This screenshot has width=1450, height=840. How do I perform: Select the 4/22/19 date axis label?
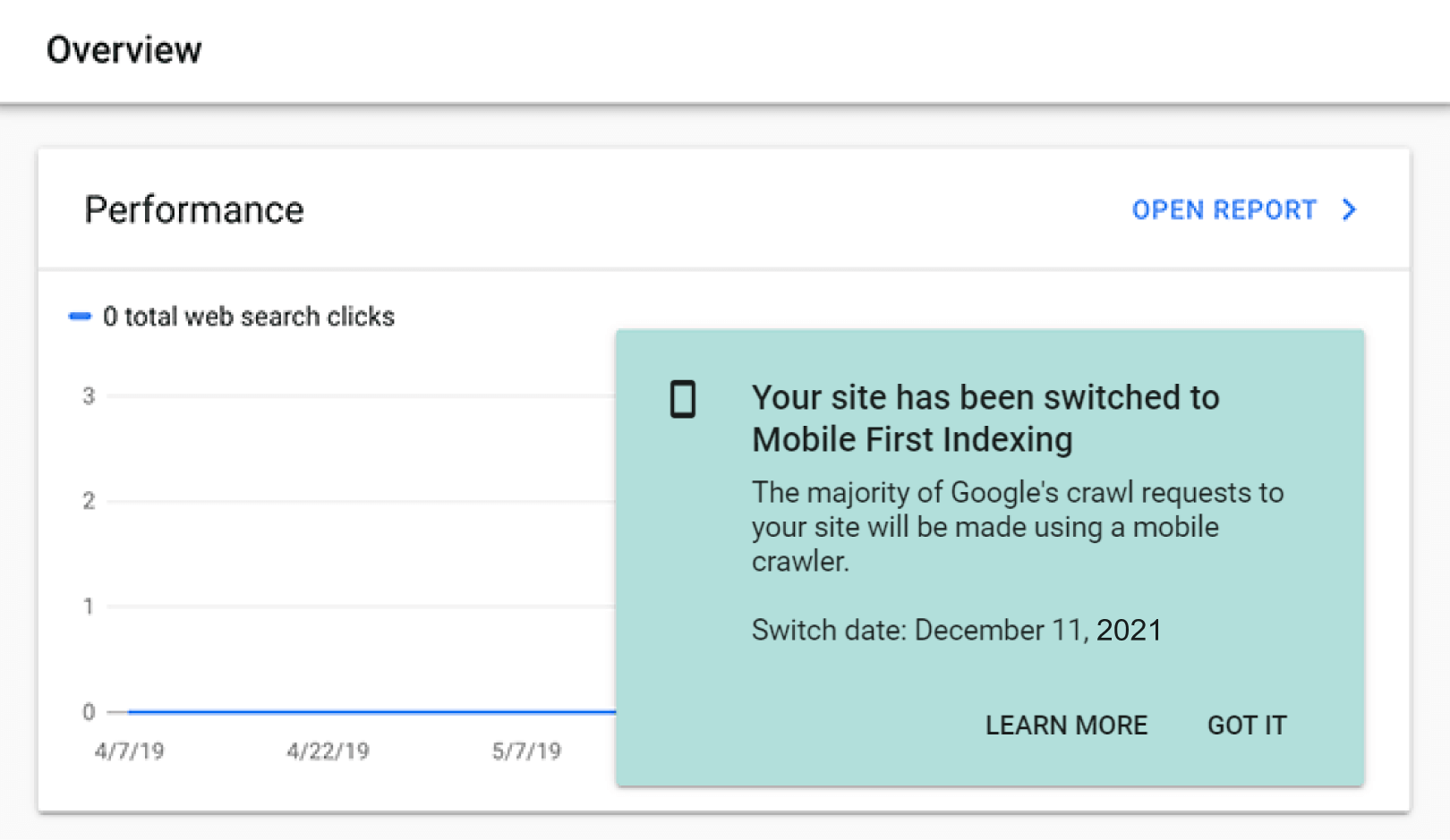pos(328,751)
